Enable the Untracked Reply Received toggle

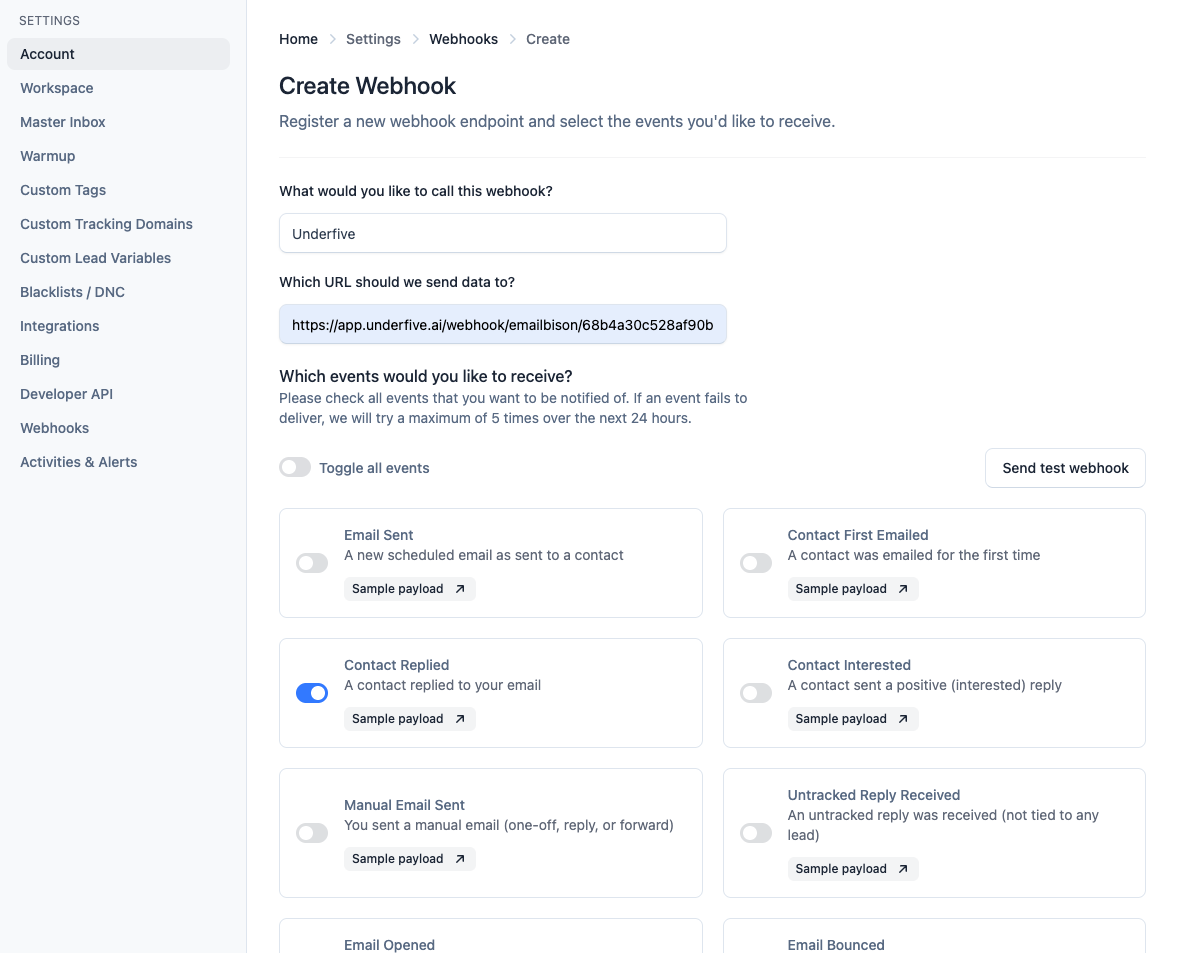click(x=755, y=833)
